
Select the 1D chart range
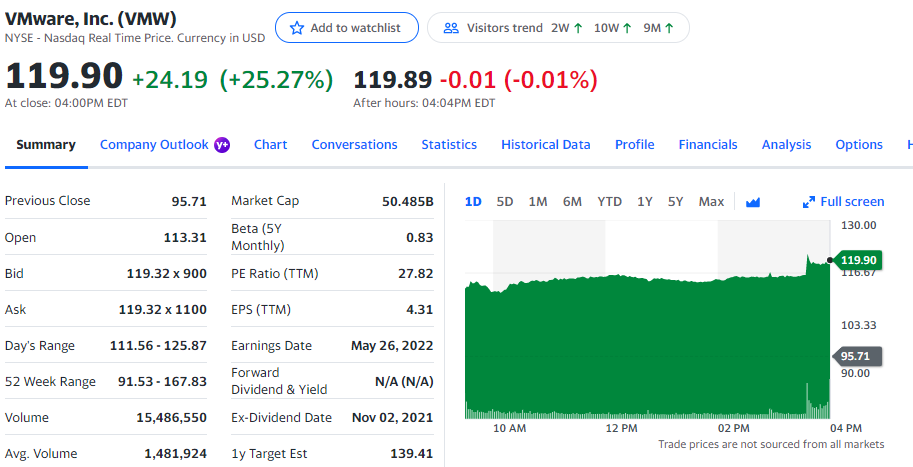tap(473, 202)
